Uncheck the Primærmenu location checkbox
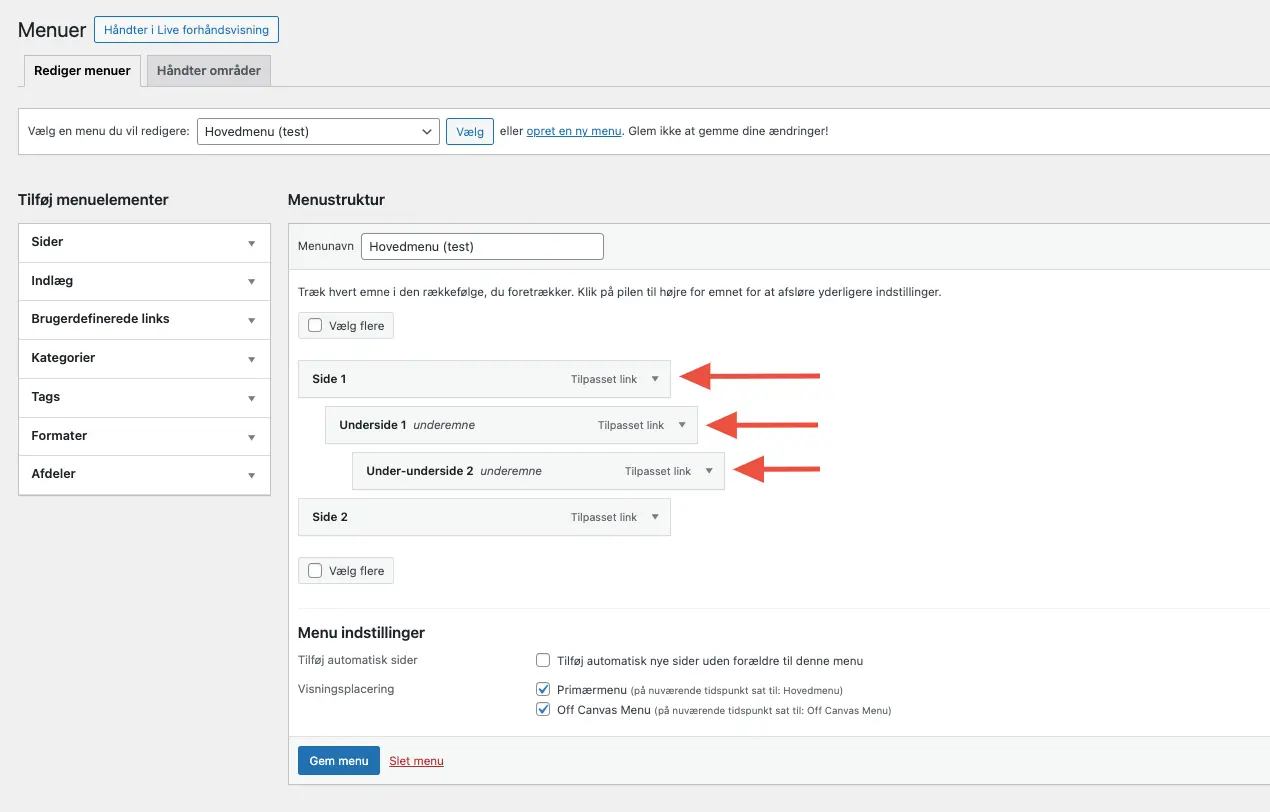 pyautogui.click(x=543, y=689)
